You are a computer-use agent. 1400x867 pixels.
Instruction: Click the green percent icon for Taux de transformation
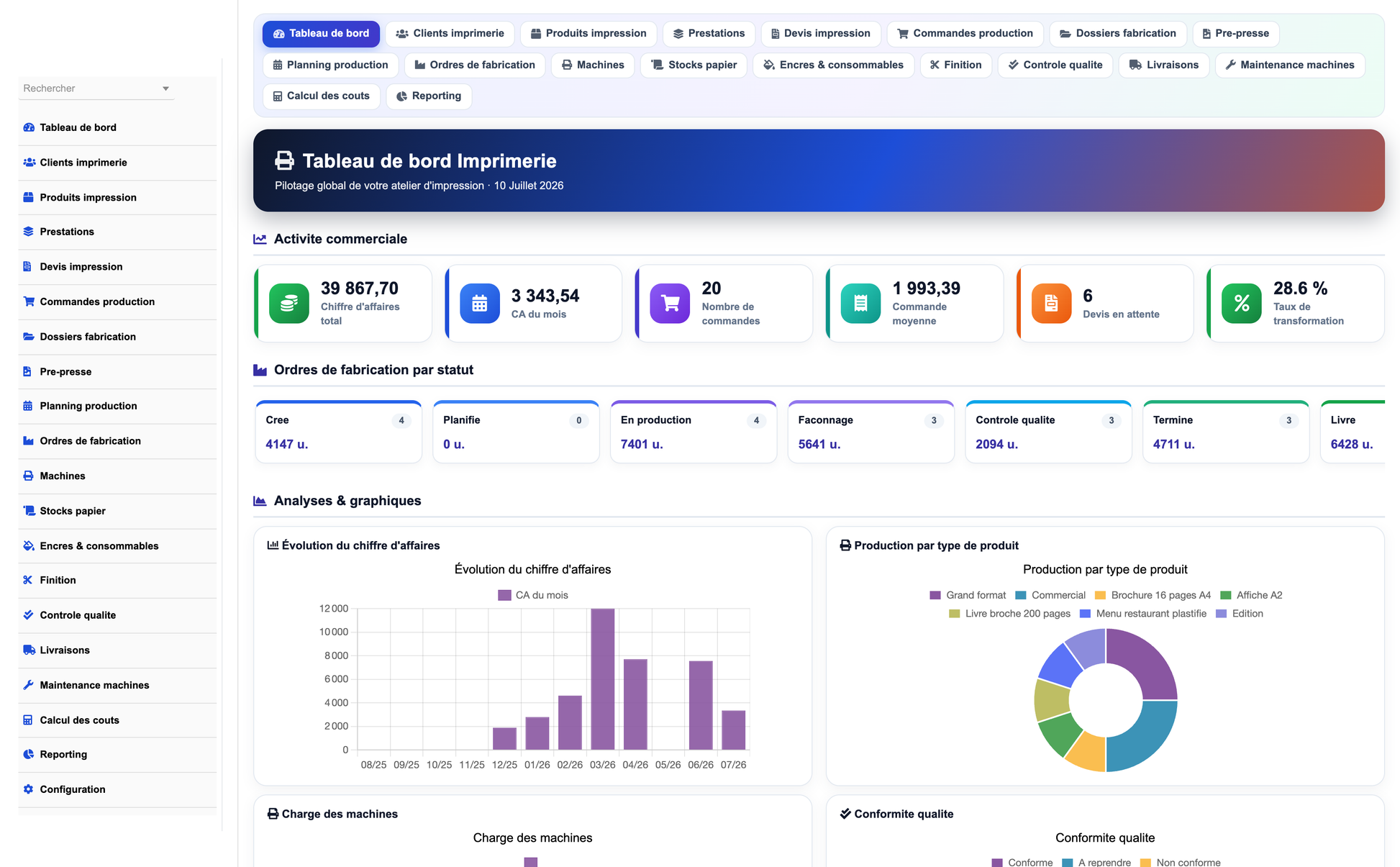click(x=1242, y=304)
